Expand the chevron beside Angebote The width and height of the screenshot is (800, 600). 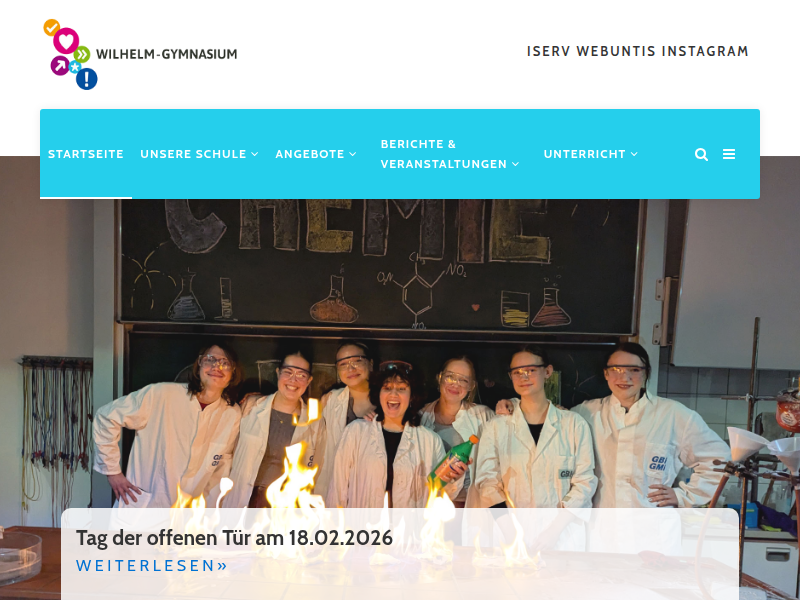point(353,154)
